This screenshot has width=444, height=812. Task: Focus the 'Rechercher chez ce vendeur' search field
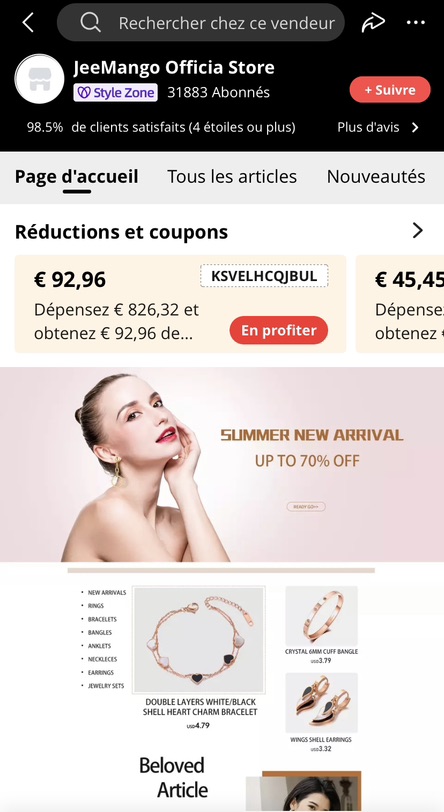pos(200,23)
